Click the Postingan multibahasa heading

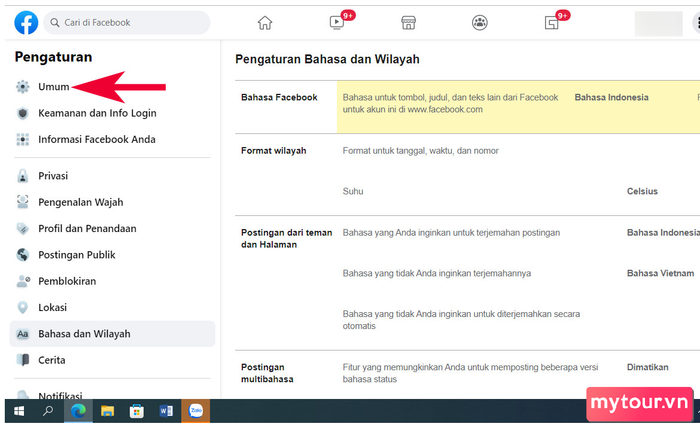(x=267, y=373)
